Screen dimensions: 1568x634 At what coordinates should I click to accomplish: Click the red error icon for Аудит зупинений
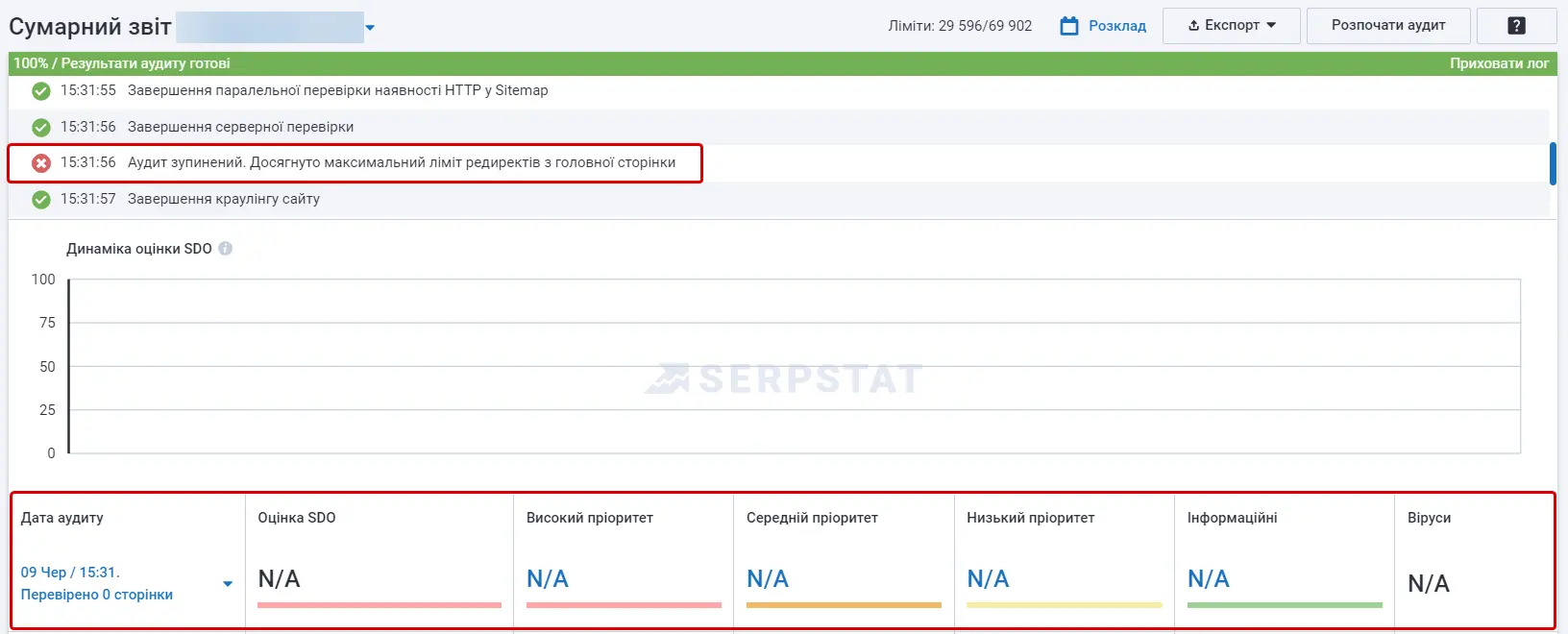(41, 163)
